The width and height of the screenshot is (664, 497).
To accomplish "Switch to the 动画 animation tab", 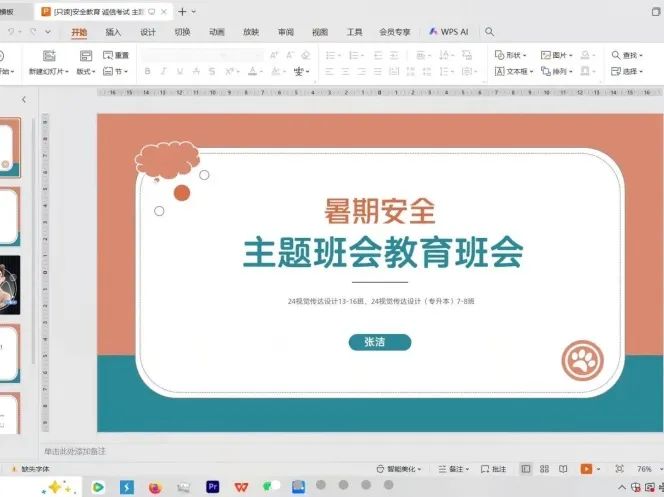I will (217, 32).
